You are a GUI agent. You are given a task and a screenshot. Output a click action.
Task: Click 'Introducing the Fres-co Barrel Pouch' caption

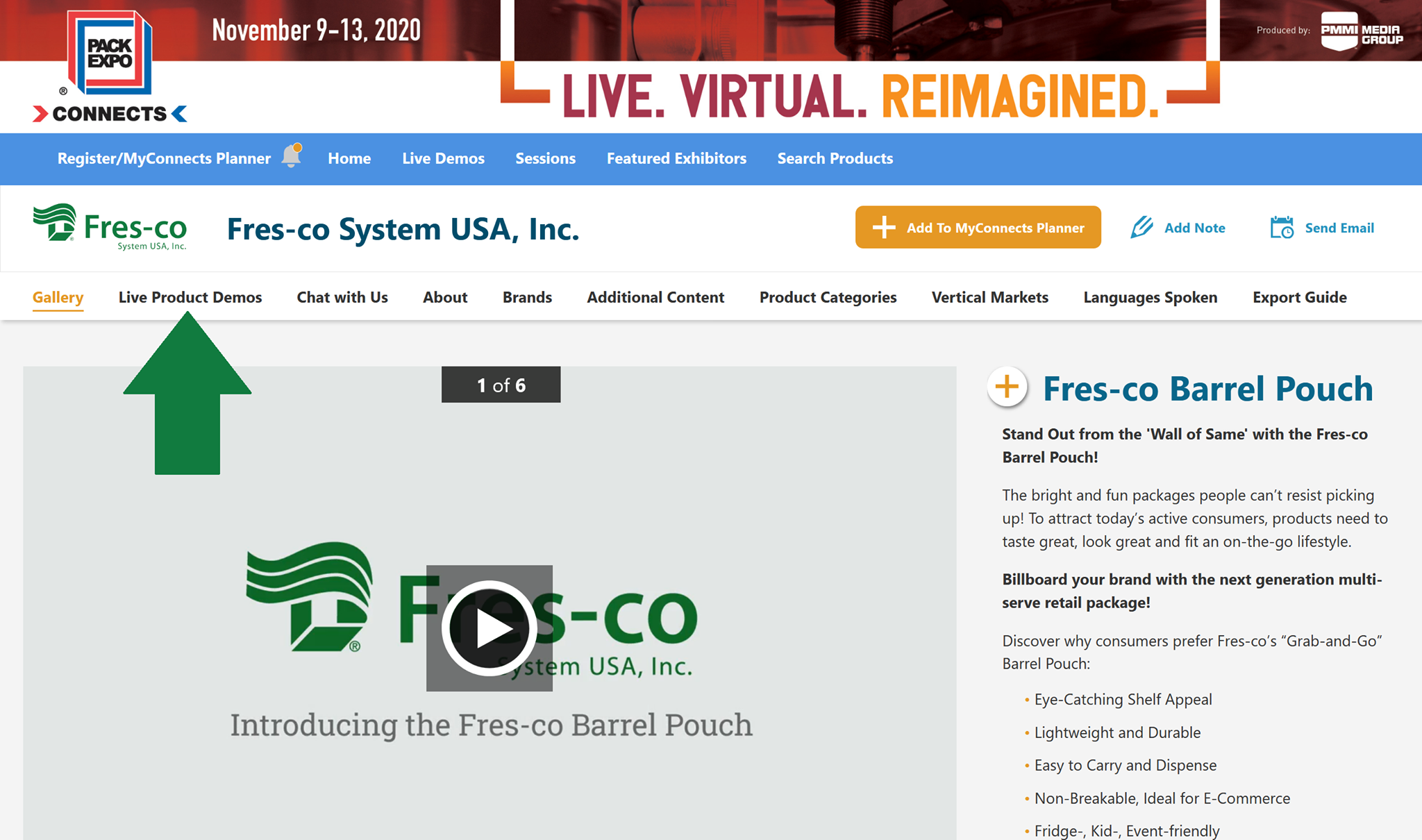pos(491,725)
